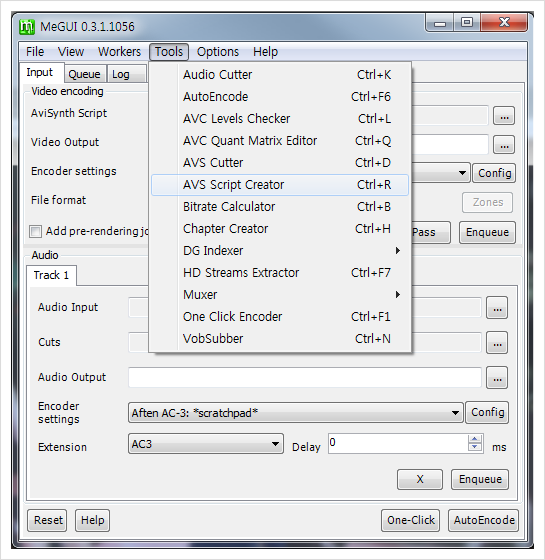Enqueue the video encoding job
The width and height of the screenshot is (545, 560).
coord(487,232)
